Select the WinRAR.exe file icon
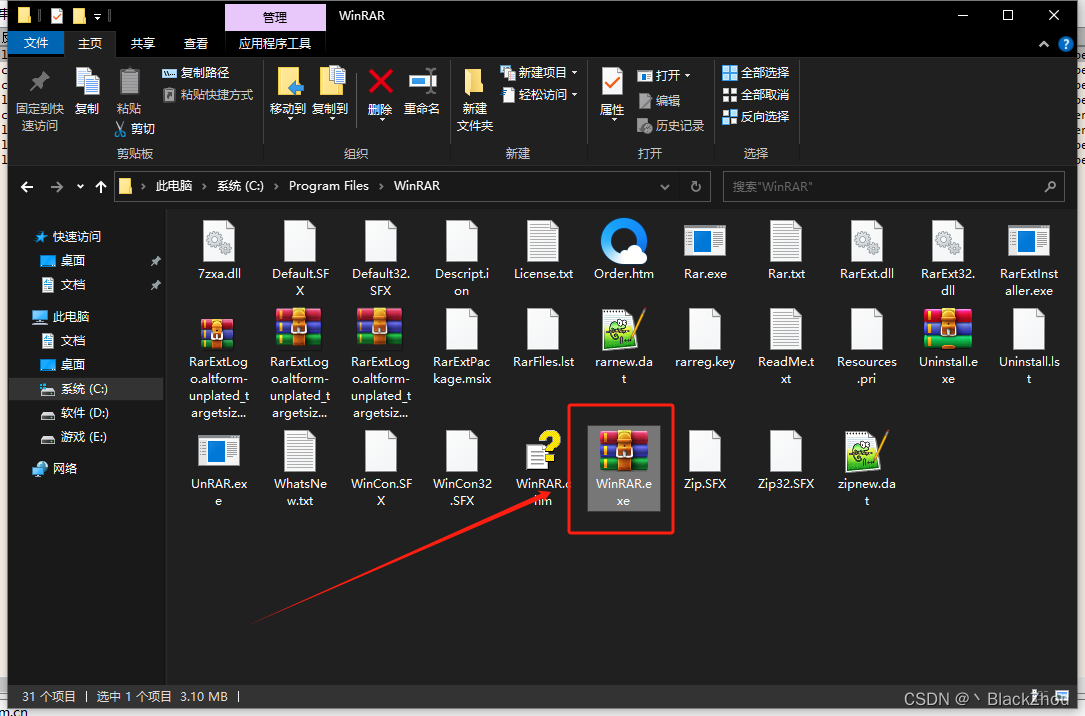Screen dimensions: 1085x716 (x=623, y=450)
